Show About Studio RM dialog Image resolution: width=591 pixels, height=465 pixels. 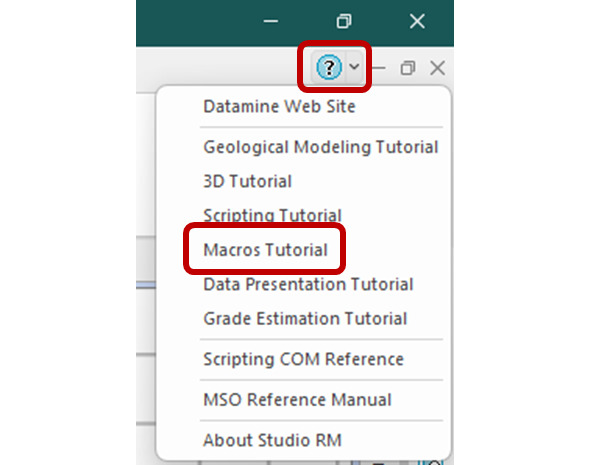tap(272, 440)
